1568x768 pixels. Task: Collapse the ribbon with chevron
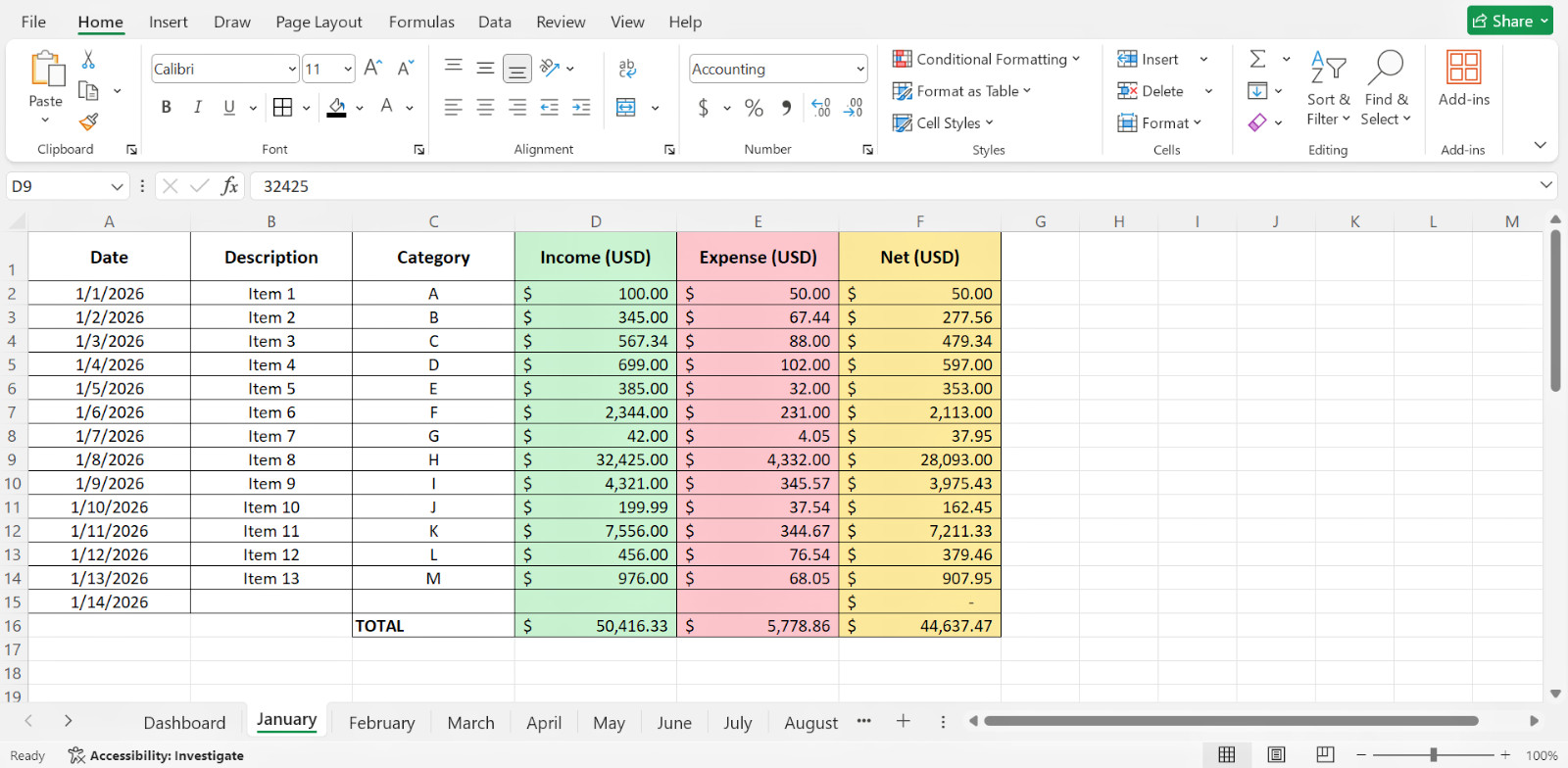[x=1540, y=145]
